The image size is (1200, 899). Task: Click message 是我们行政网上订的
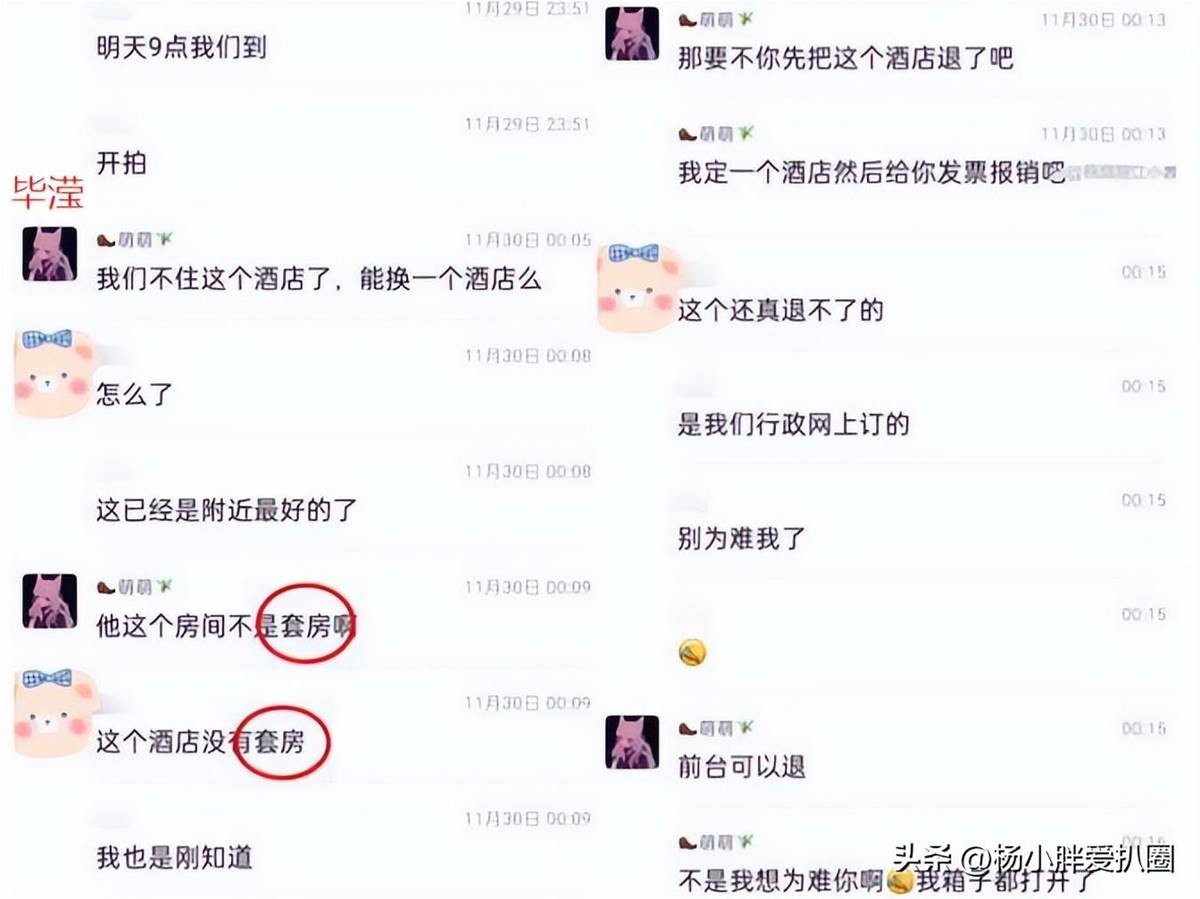point(794,424)
